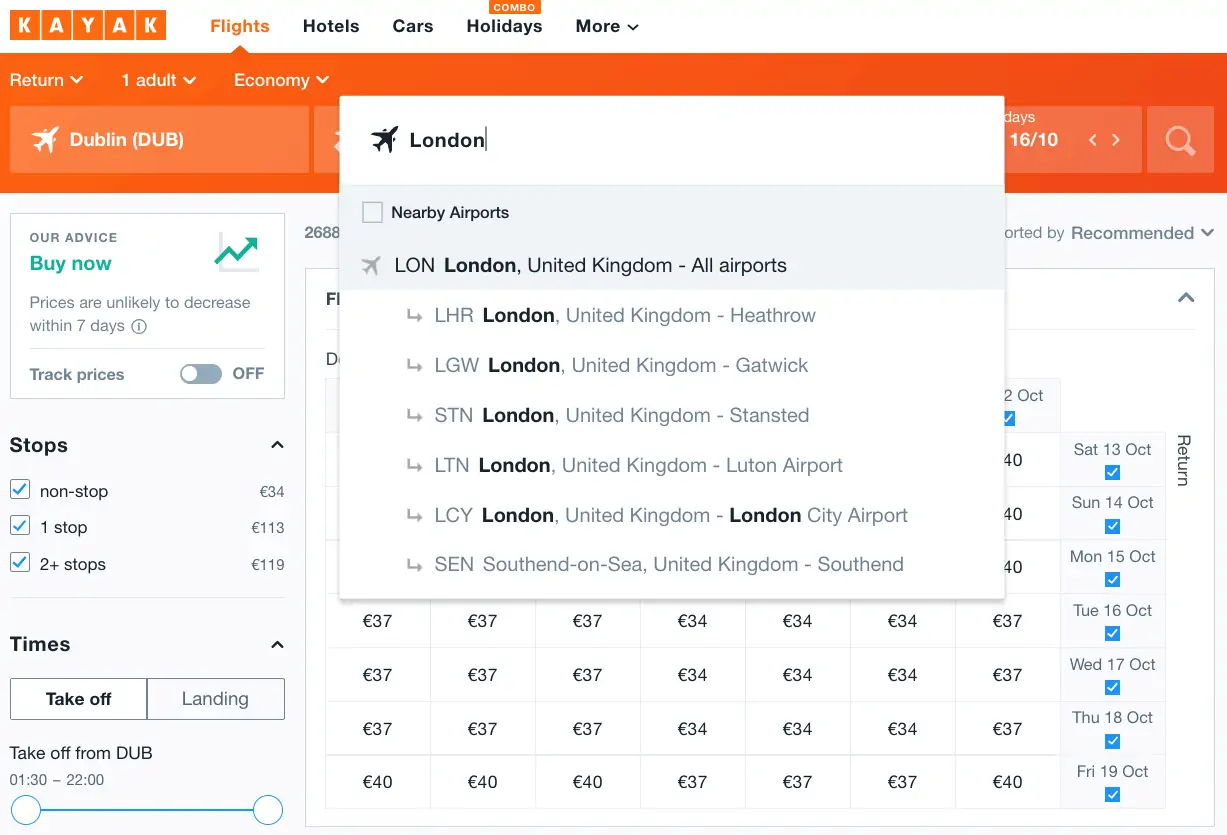Open the Return trip type dropdown
The image size is (1227, 835).
pyautogui.click(x=46, y=80)
